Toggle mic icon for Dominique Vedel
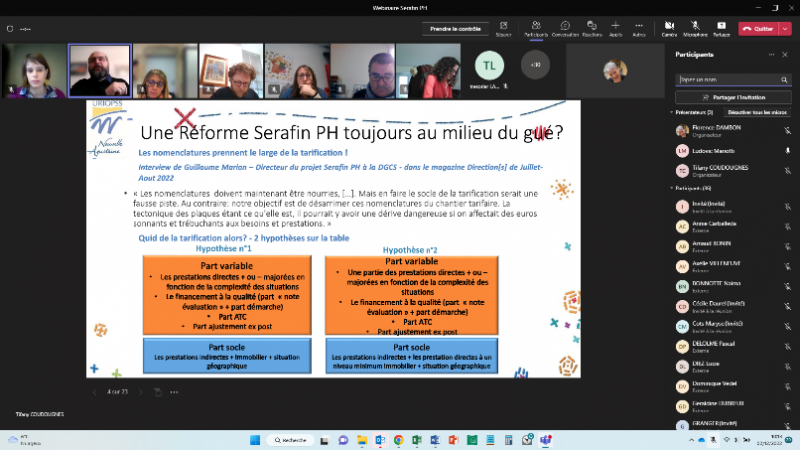 click(x=787, y=387)
